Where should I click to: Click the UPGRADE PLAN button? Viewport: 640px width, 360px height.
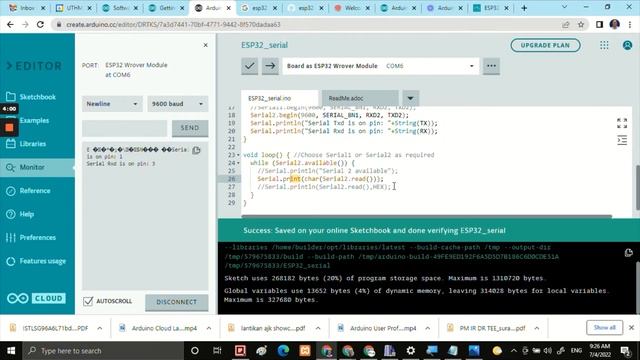coord(545,45)
